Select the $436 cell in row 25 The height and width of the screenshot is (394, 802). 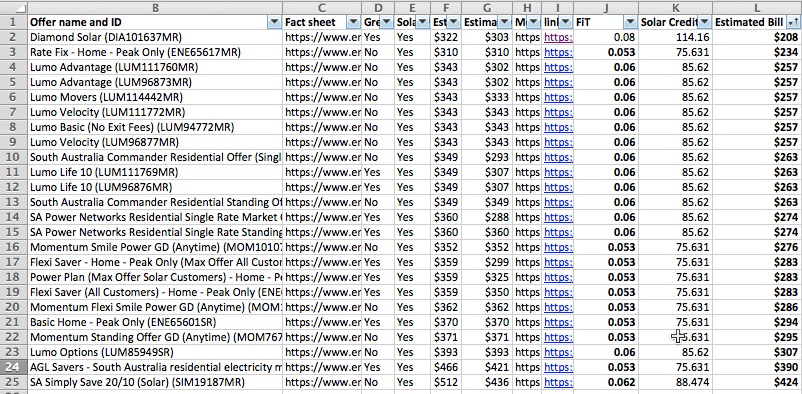click(x=487, y=382)
